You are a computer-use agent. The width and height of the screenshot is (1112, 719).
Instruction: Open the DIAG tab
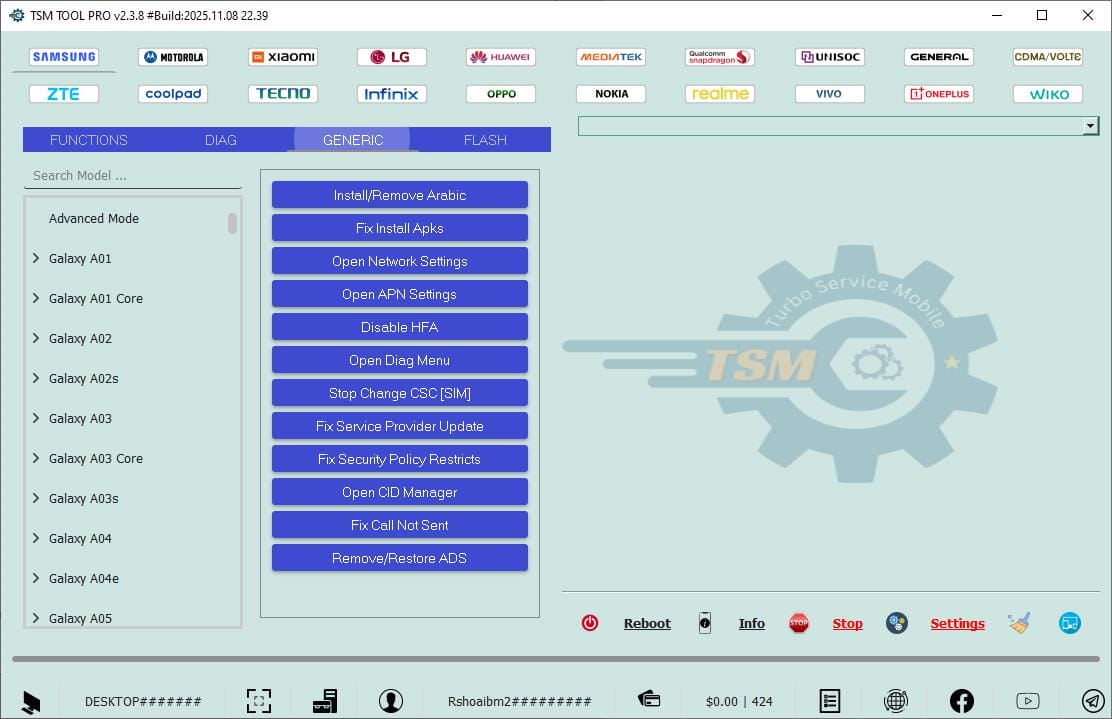[220, 139]
